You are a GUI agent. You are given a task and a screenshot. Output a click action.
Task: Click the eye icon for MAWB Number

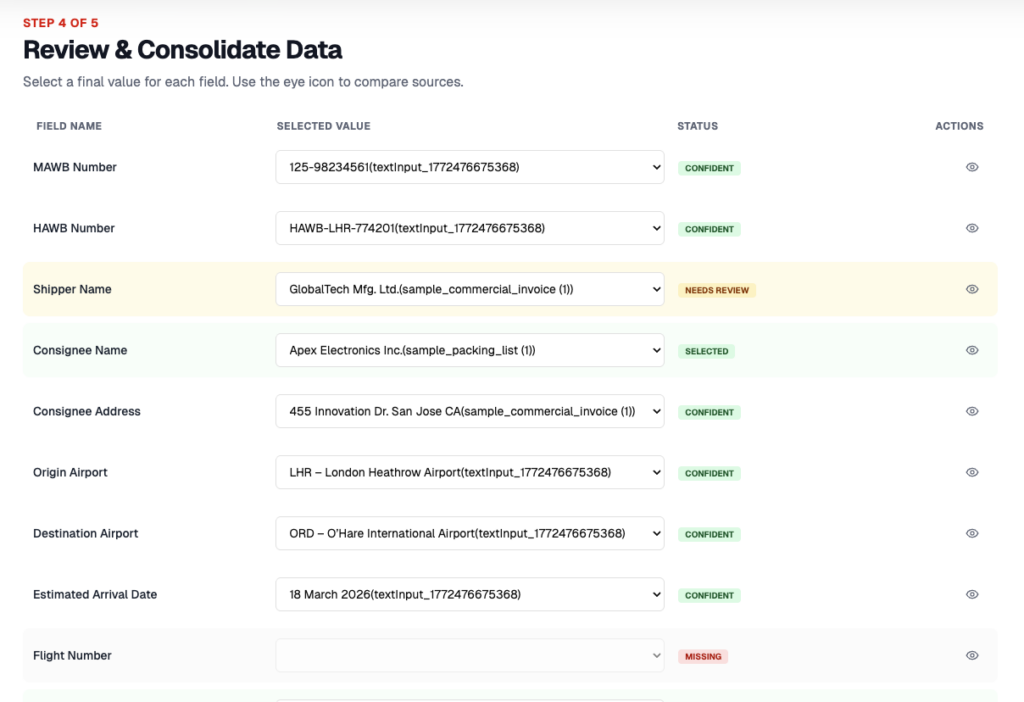[x=971, y=167]
